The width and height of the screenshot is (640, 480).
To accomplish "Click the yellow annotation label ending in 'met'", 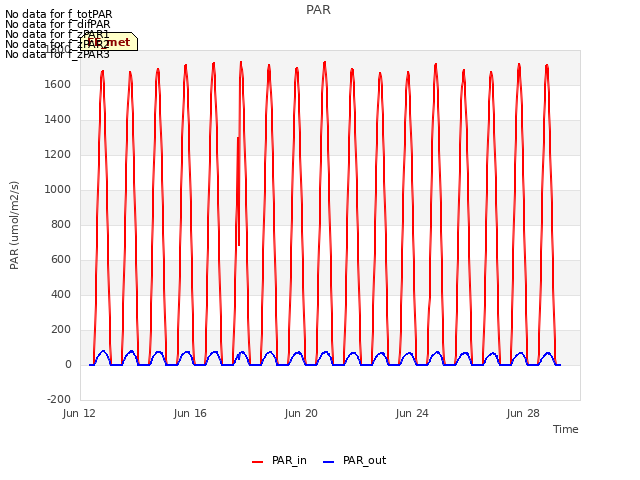I will [x=109, y=42].
